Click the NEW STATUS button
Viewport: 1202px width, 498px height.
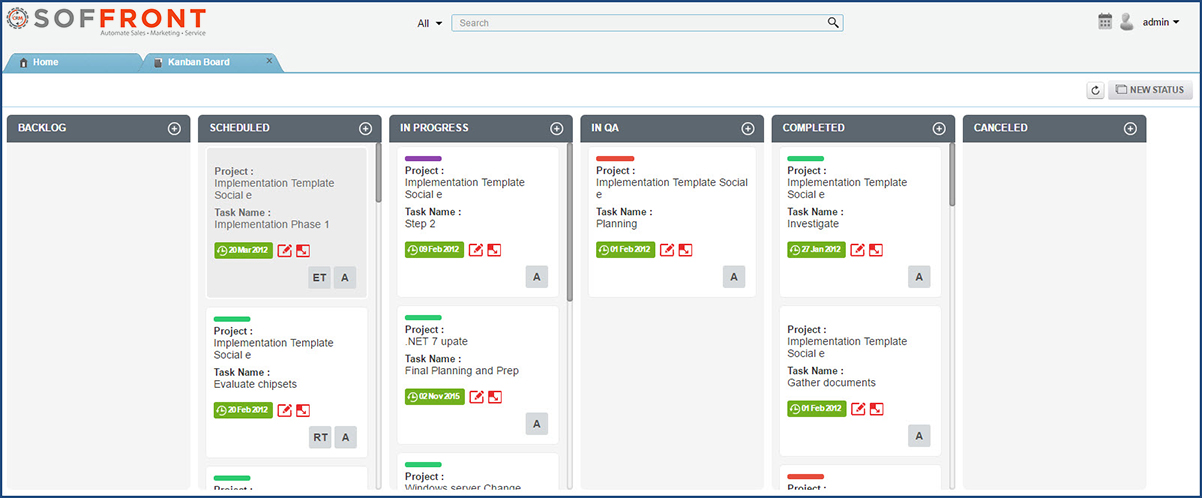pyautogui.click(x=1150, y=90)
